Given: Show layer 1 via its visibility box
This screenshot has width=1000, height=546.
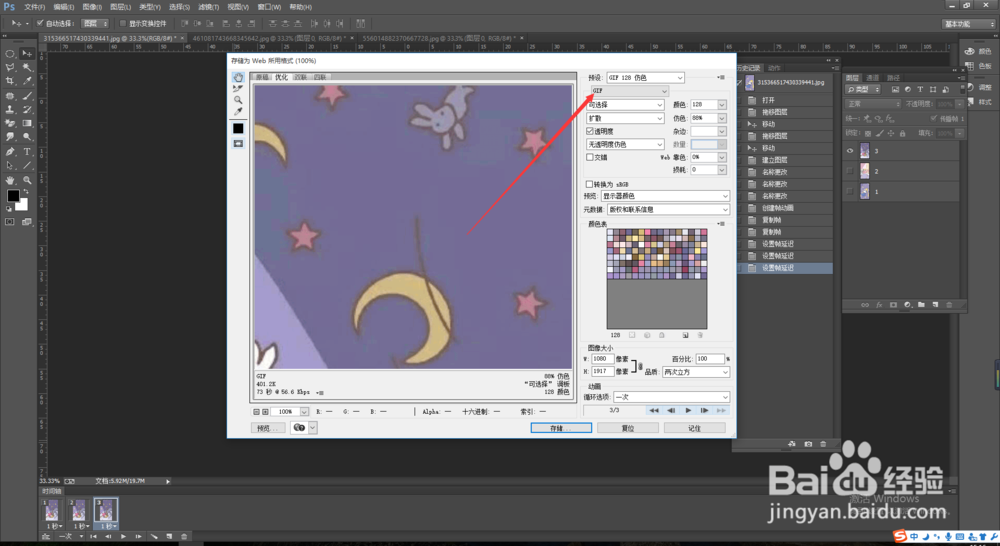Looking at the screenshot, I should tap(849, 191).
